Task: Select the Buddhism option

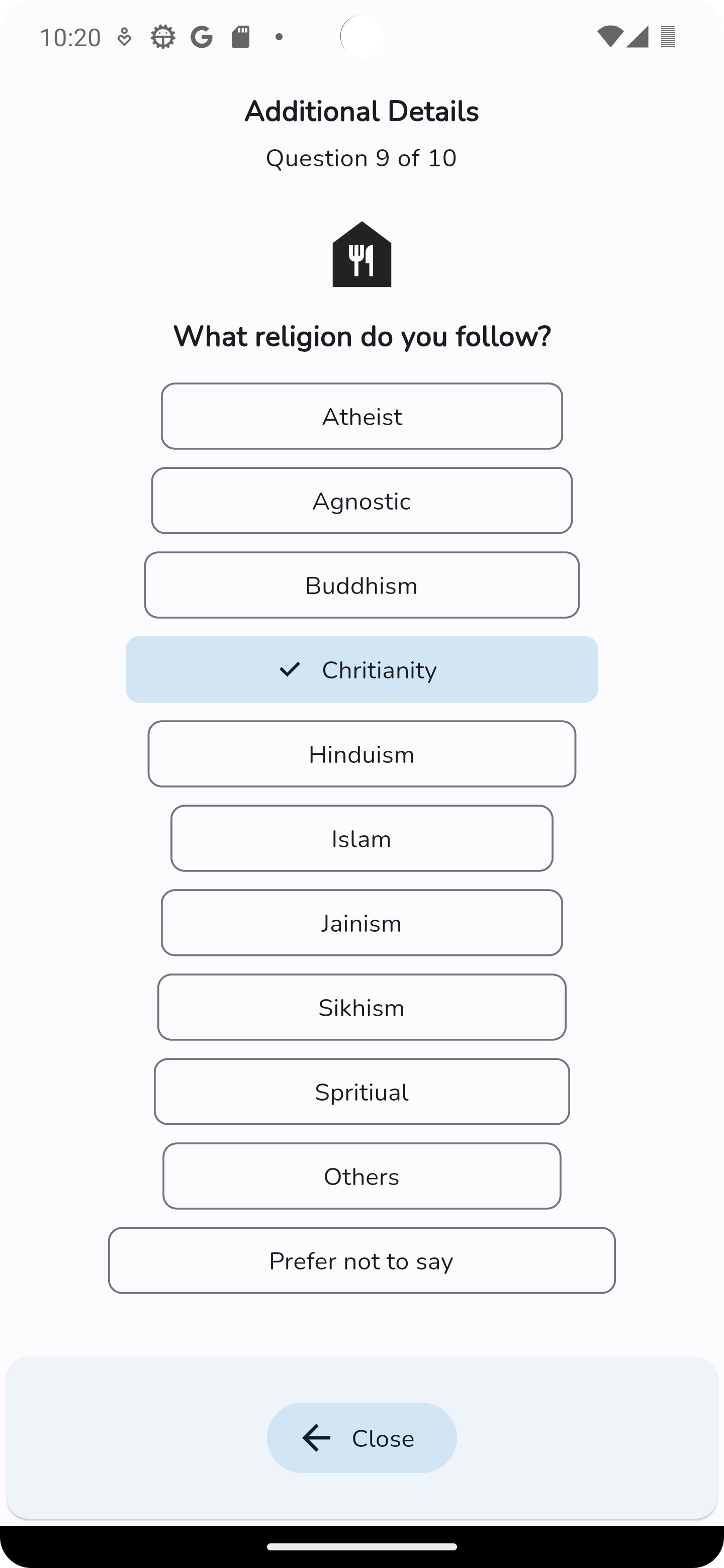Action: (361, 585)
